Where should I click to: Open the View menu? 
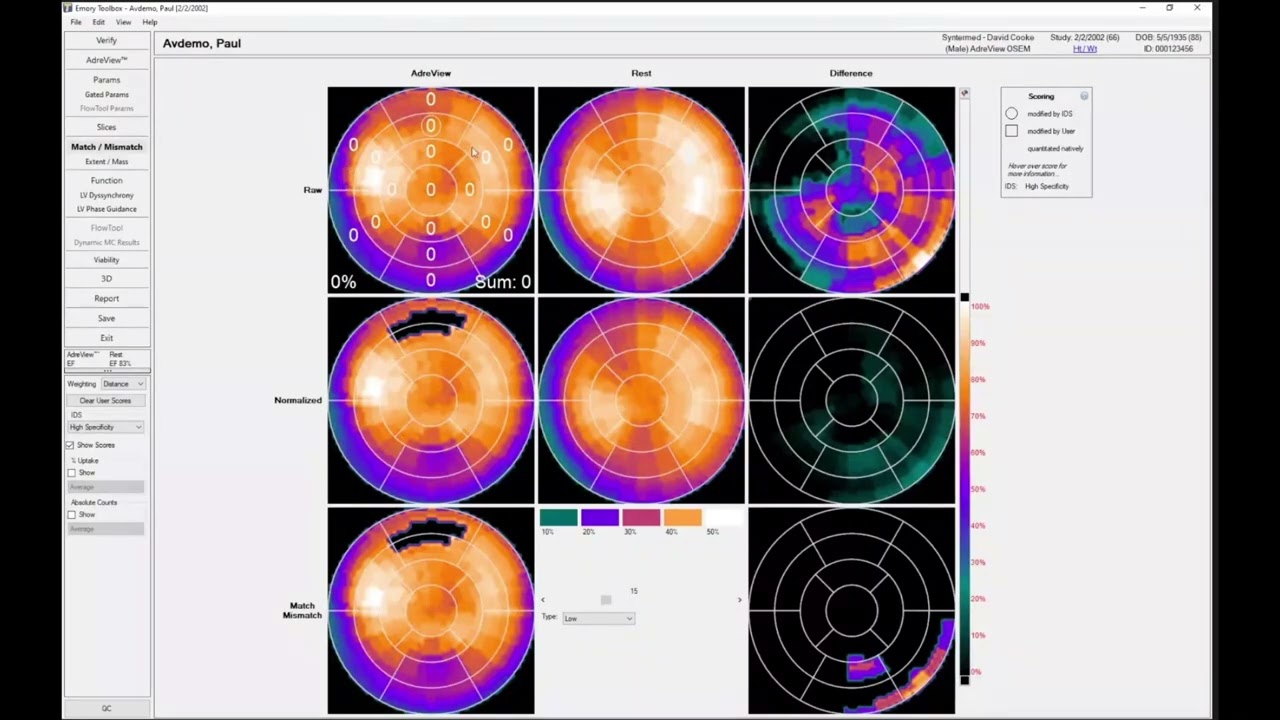click(x=123, y=22)
